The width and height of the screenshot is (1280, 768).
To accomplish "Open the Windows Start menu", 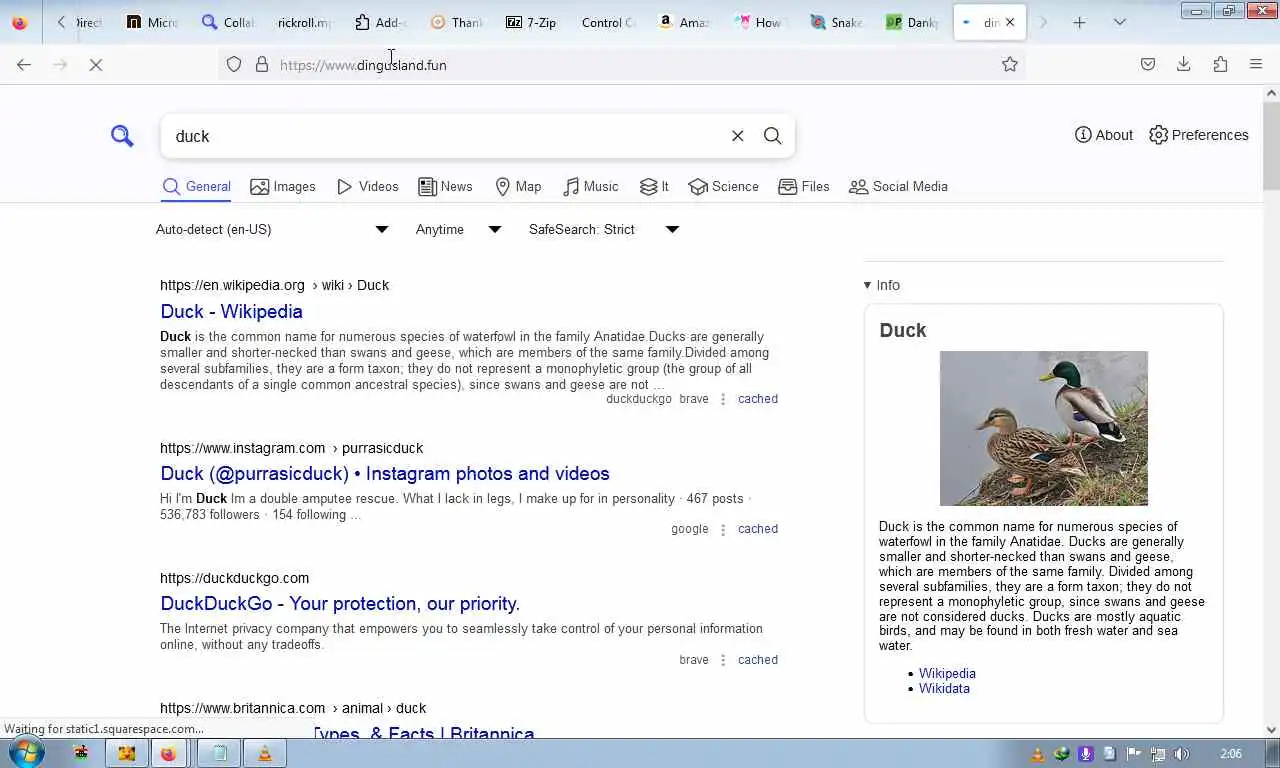I will click(x=27, y=753).
